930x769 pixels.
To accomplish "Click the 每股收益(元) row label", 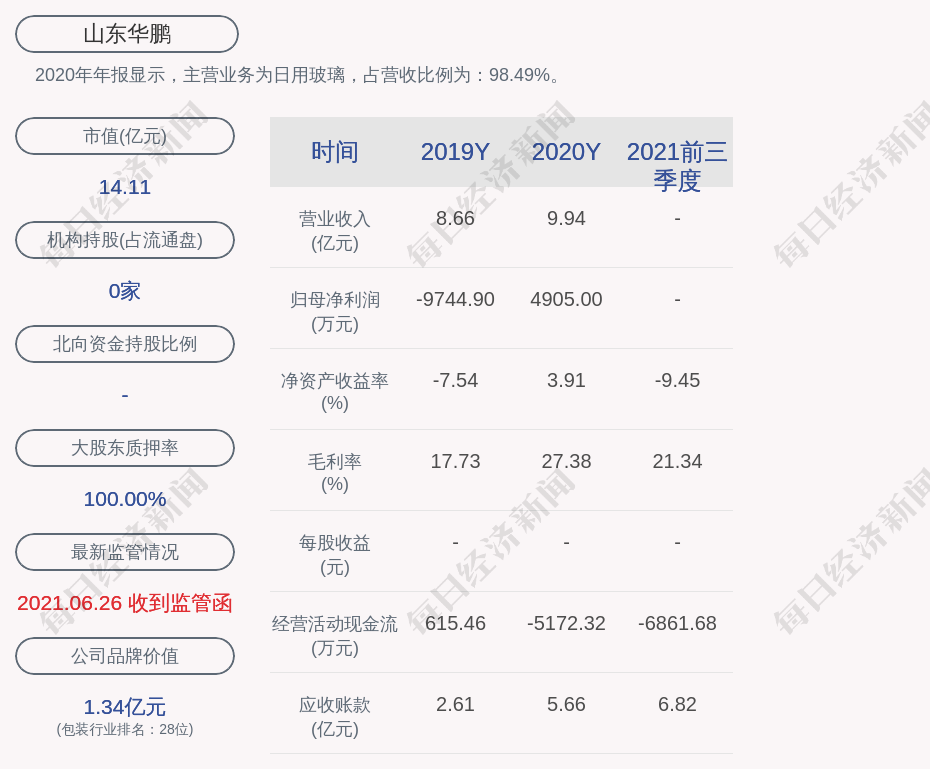I will point(335,555).
